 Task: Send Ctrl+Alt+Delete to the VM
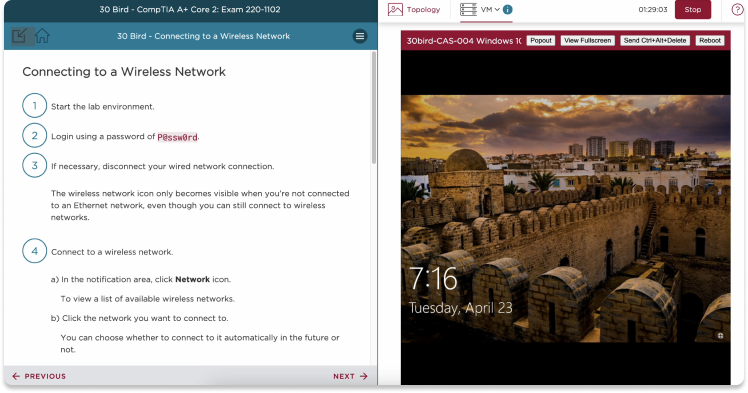(x=655, y=41)
